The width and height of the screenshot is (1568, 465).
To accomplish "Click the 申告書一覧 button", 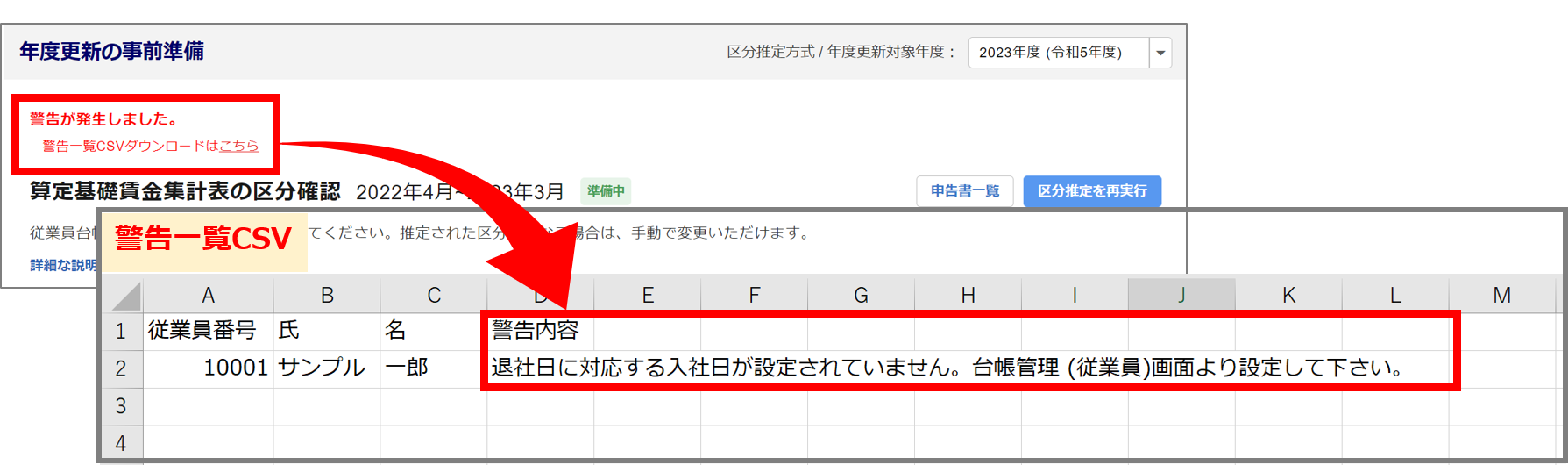I will (x=964, y=191).
